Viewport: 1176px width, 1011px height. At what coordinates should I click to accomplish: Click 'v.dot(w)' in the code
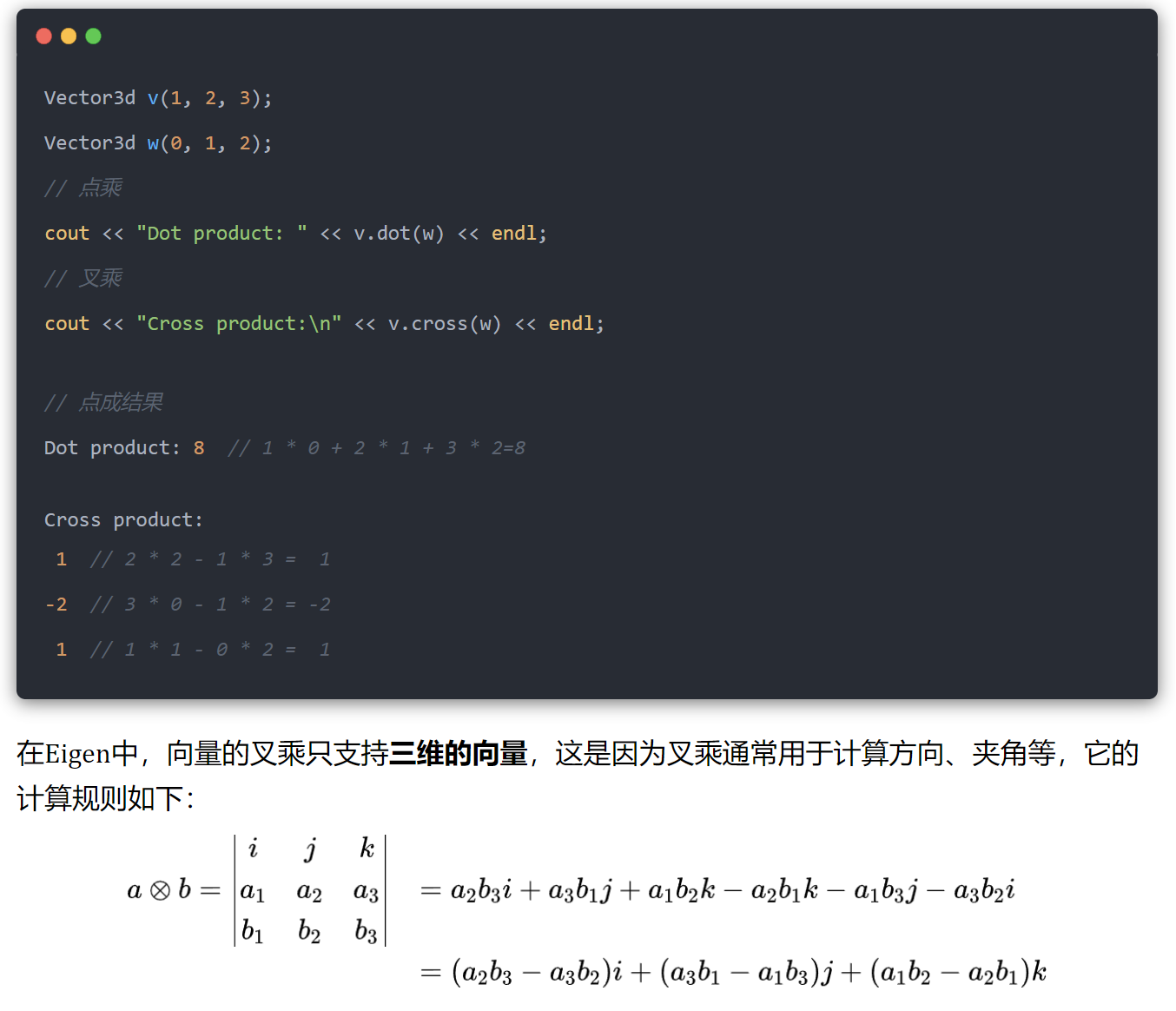[x=399, y=234]
